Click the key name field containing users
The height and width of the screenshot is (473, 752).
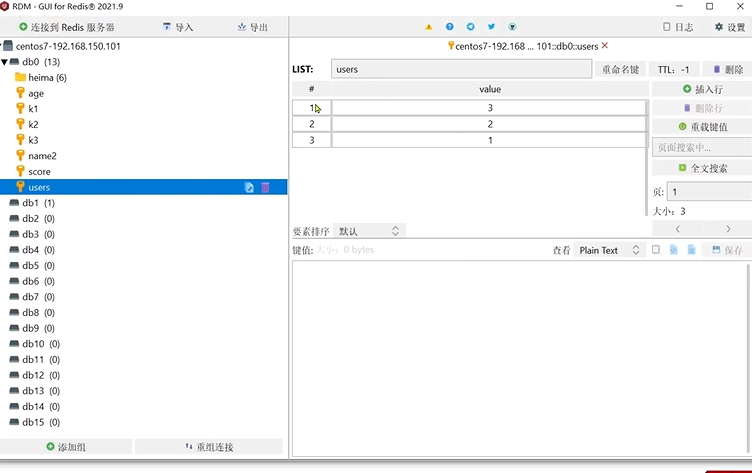pyautogui.click(x=461, y=69)
